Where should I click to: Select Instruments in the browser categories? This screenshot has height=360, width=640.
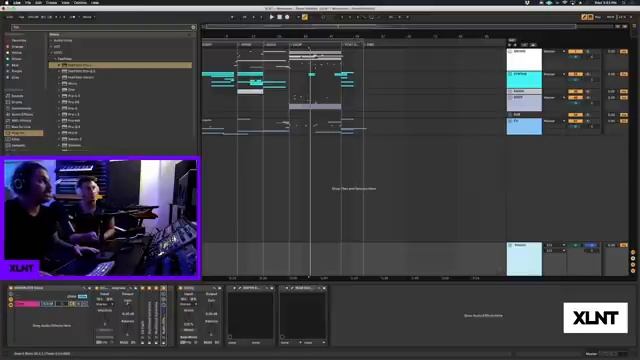(x=21, y=109)
